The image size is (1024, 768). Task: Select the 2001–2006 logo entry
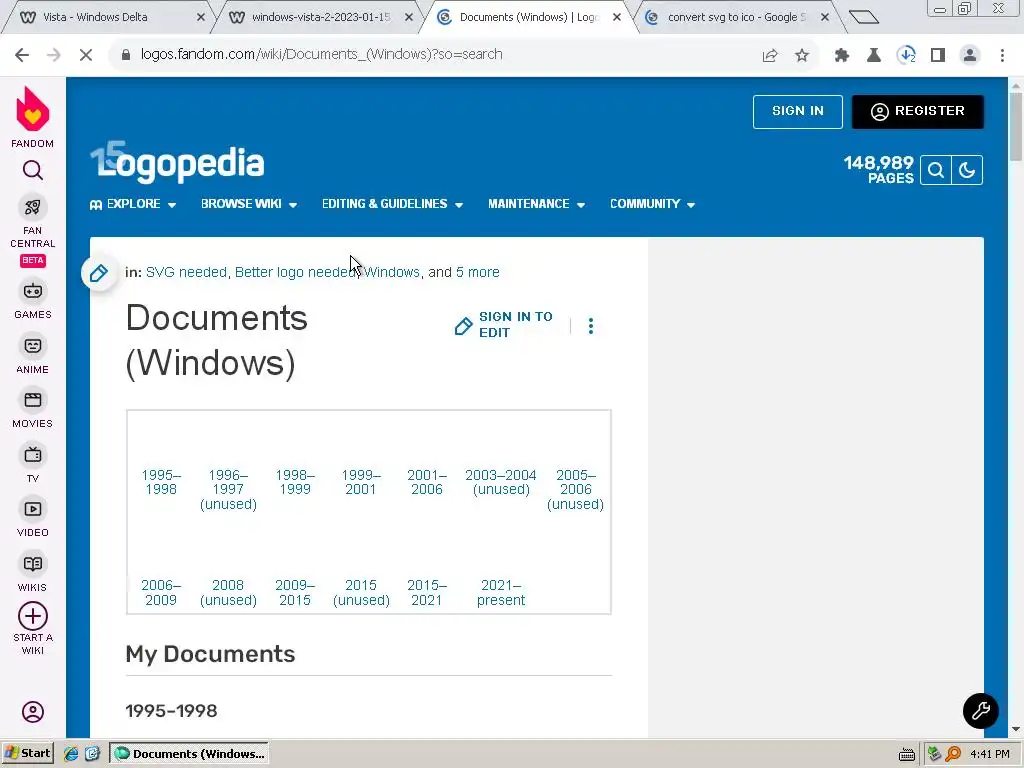pos(426,482)
